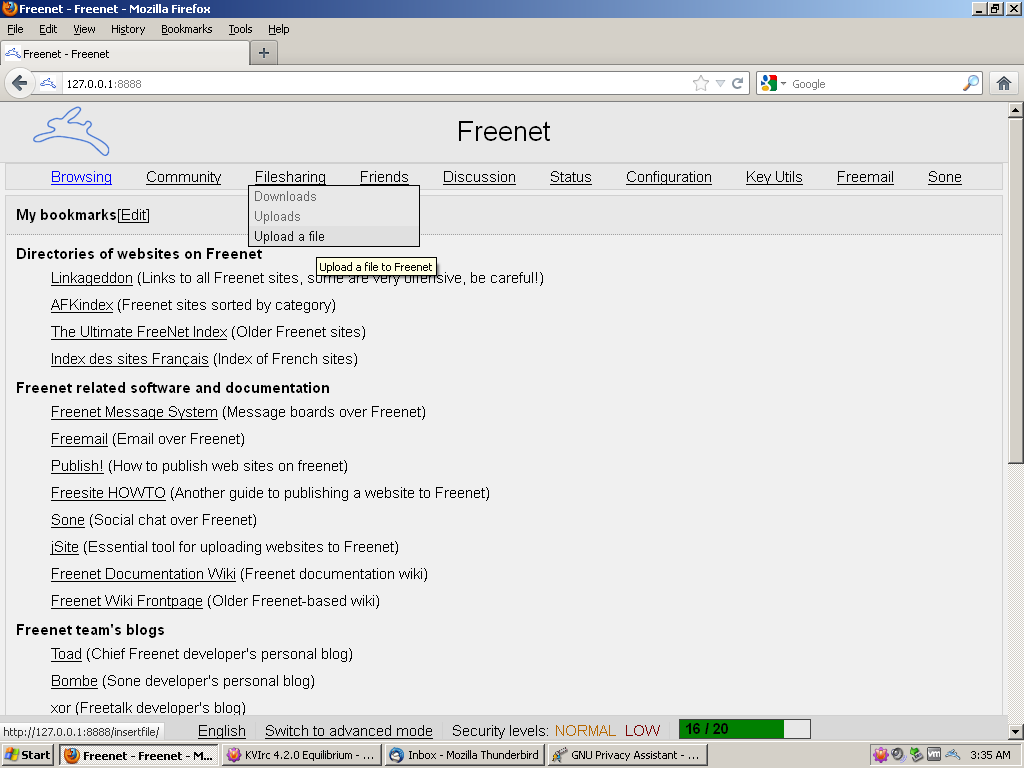Bookmark this page with the star icon
This screenshot has height=768, width=1024.
(x=701, y=84)
